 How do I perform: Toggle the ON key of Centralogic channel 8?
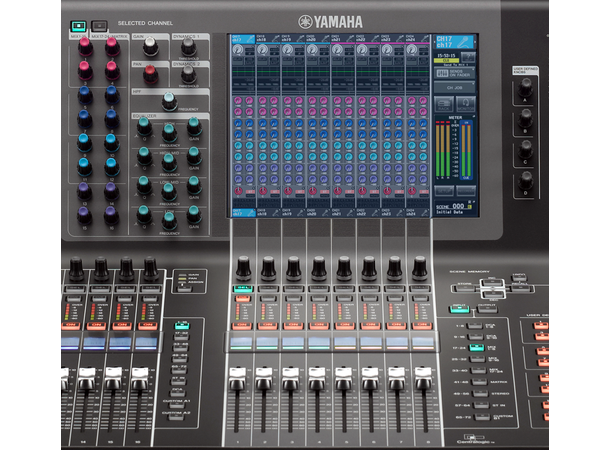tap(423, 325)
